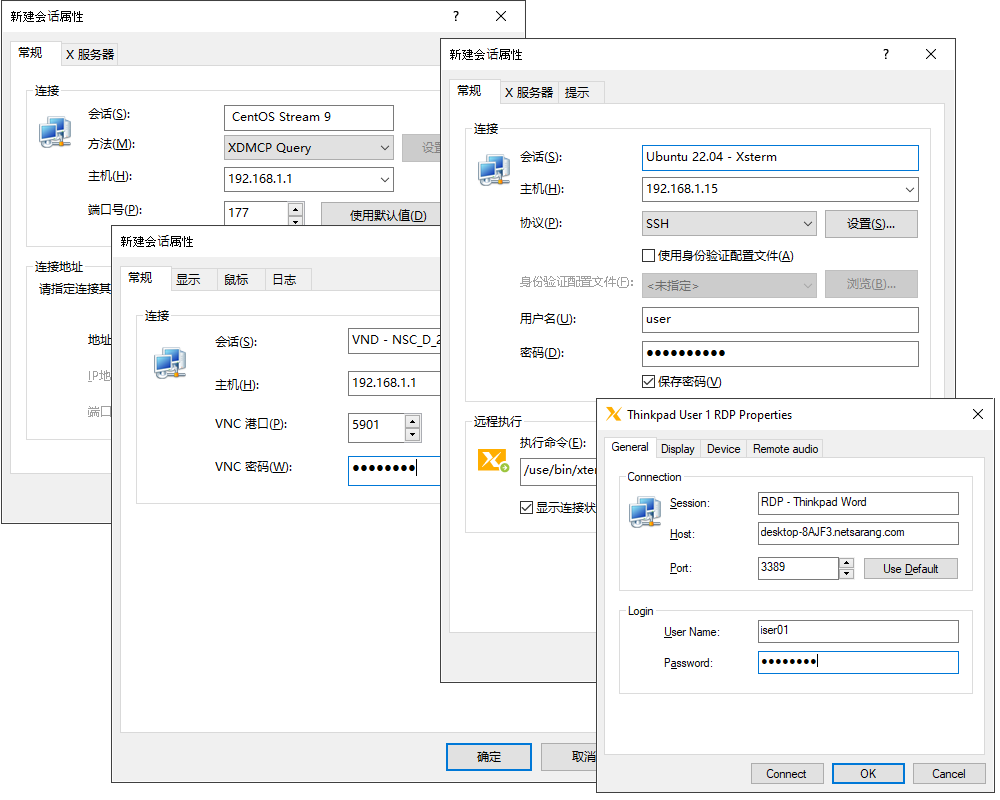The image size is (1000, 800).
Task: Switch to the Display tab in RDP Properties
Action: (678, 449)
